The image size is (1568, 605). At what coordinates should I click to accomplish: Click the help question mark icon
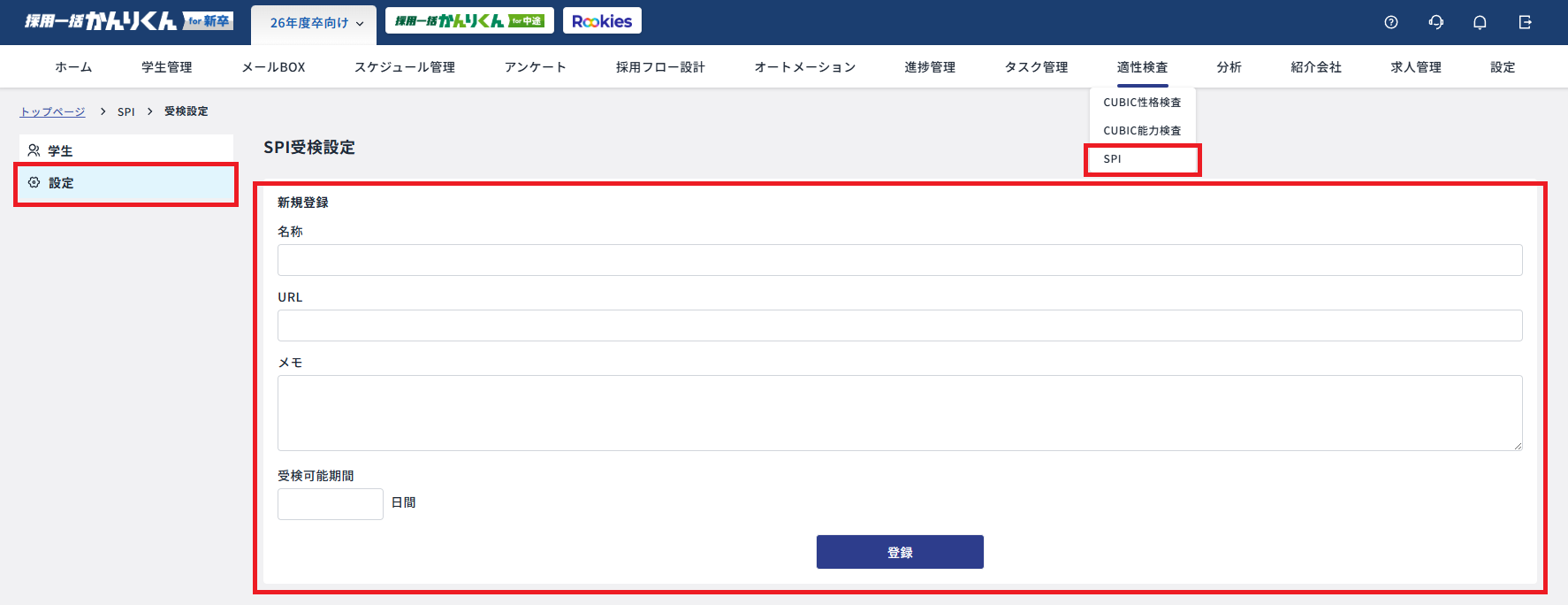[x=1391, y=22]
